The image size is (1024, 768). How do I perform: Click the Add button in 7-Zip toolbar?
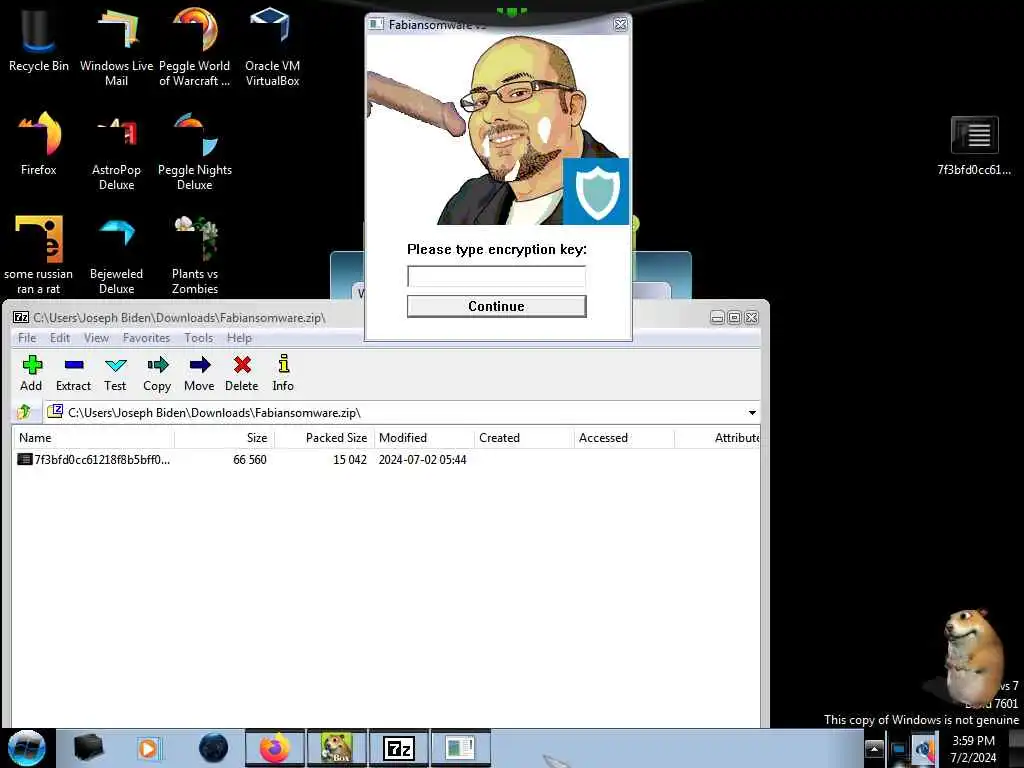(31, 373)
